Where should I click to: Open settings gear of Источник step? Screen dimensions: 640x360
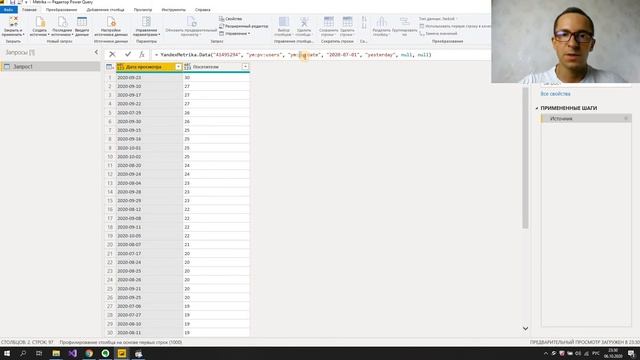tap(626, 118)
